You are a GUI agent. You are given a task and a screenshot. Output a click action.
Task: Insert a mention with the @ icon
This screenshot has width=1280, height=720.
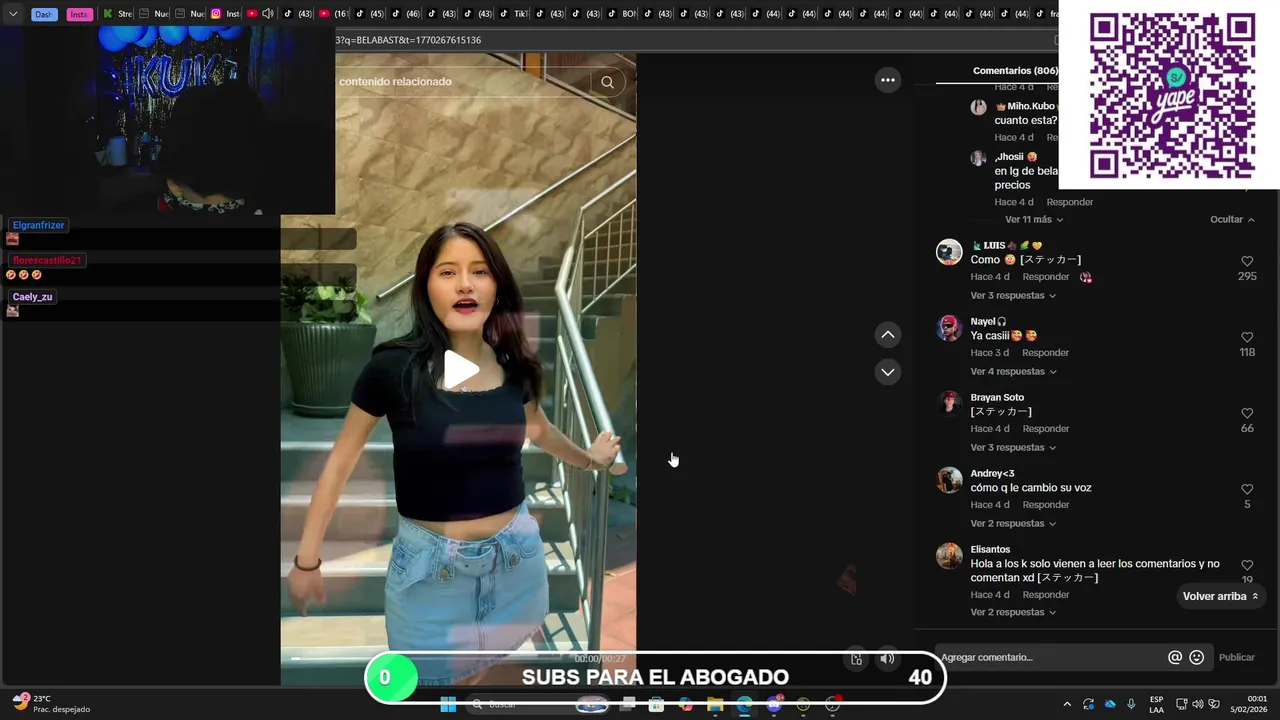tap(1175, 657)
